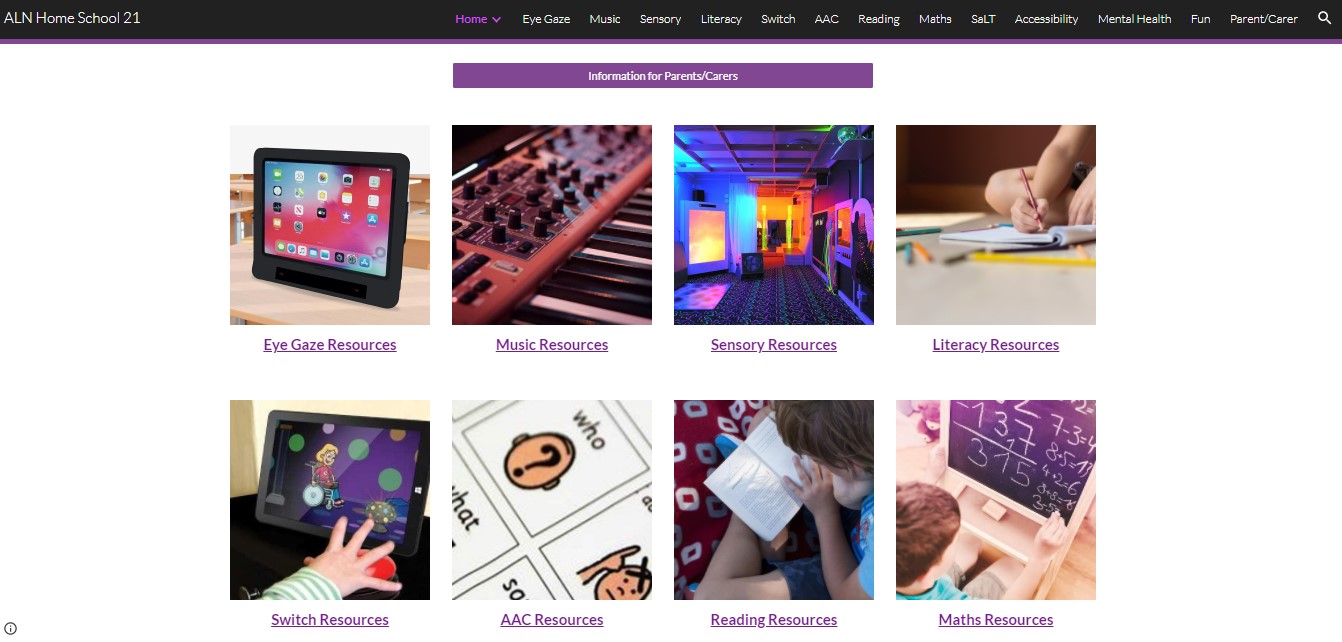Open the Mental Health menu item
This screenshot has width=1342, height=642.
[x=1134, y=19]
